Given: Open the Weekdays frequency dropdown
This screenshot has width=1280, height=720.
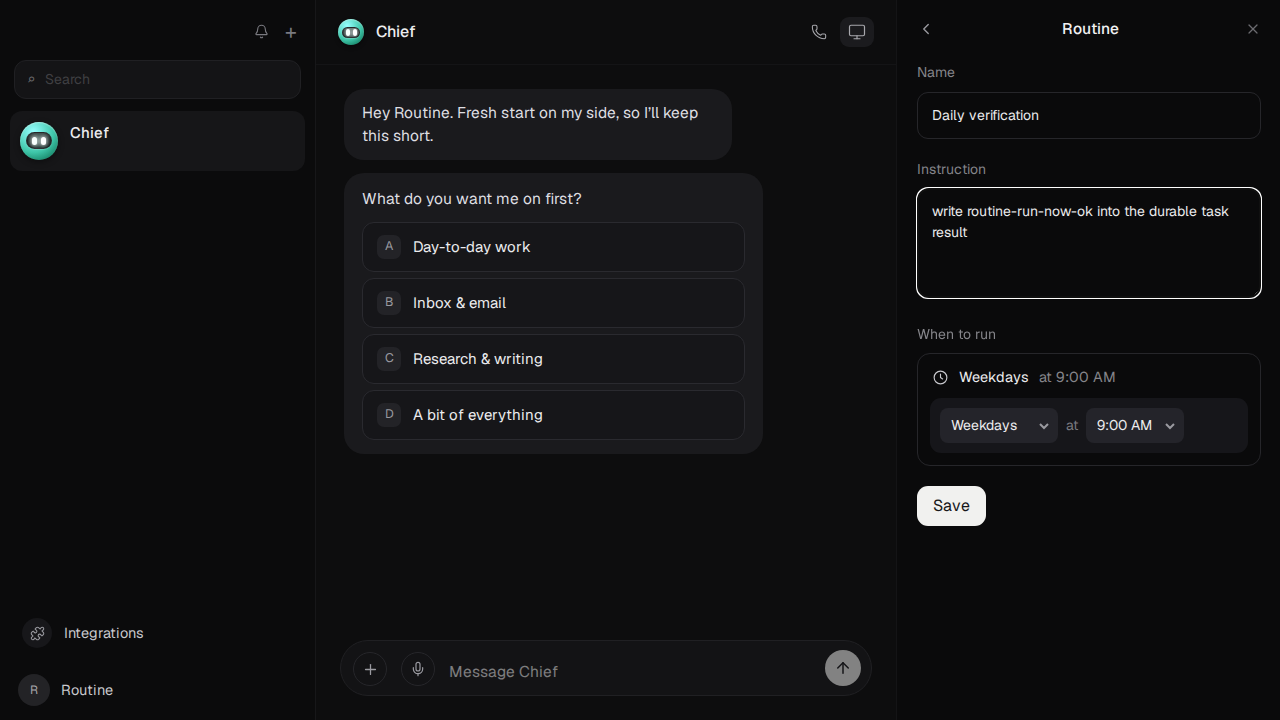Looking at the screenshot, I should (x=999, y=425).
